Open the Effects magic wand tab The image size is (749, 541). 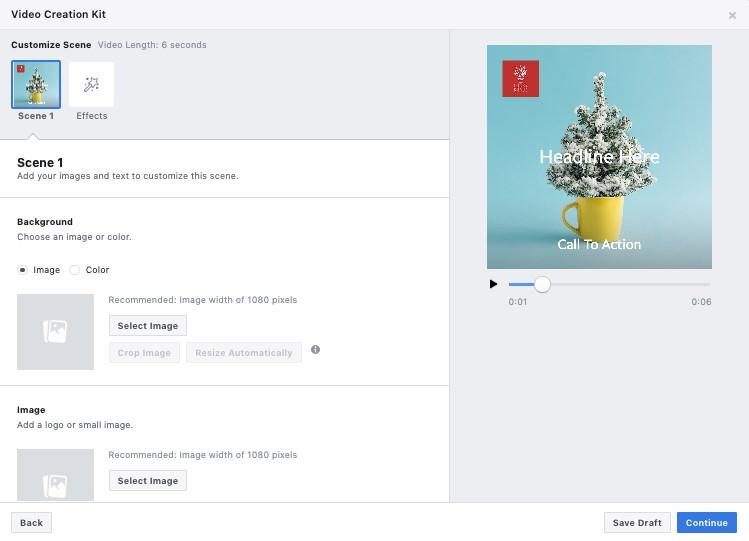pos(91,85)
